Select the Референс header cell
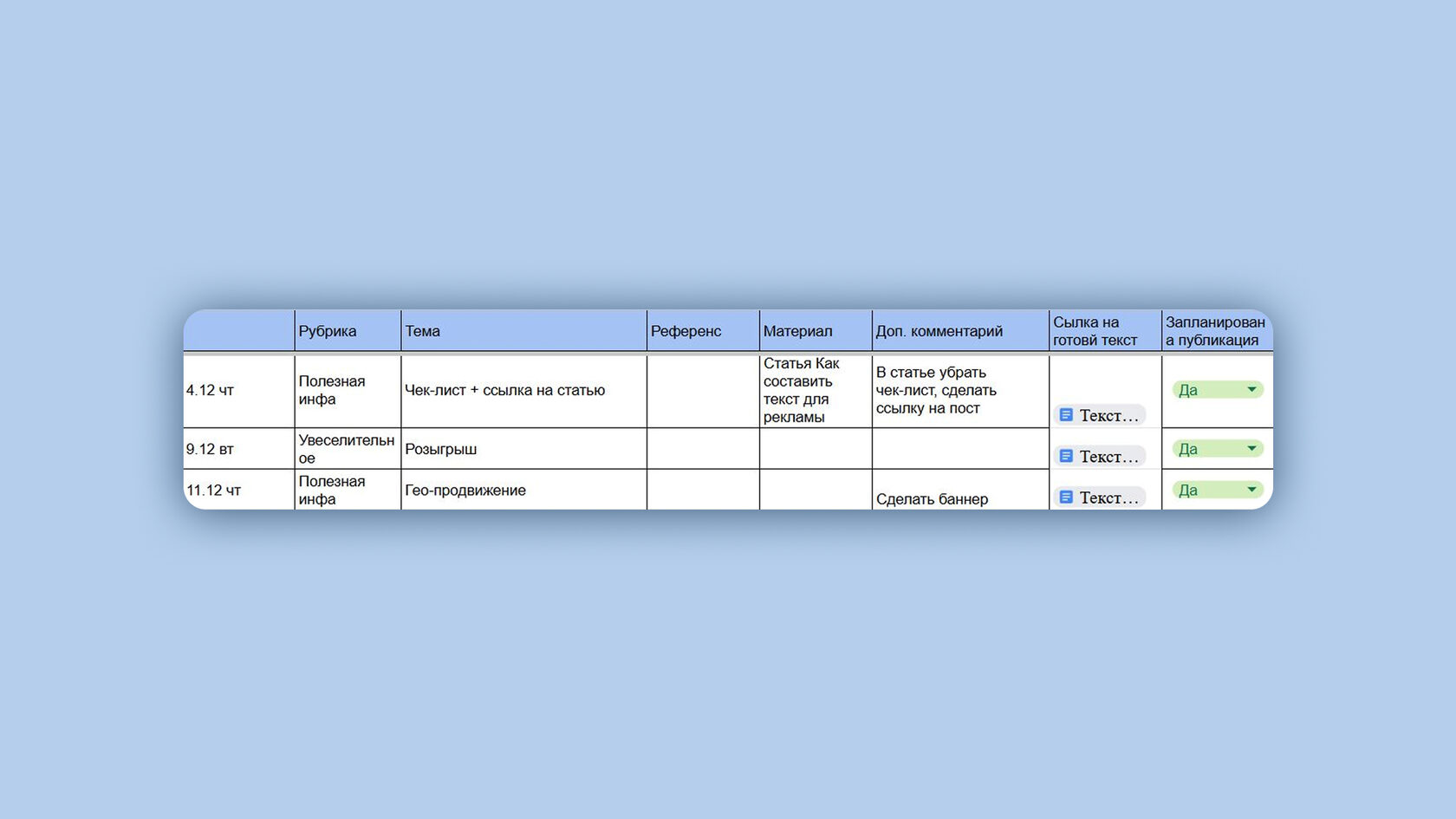Screen dimensions: 1456x819 (x=703, y=331)
